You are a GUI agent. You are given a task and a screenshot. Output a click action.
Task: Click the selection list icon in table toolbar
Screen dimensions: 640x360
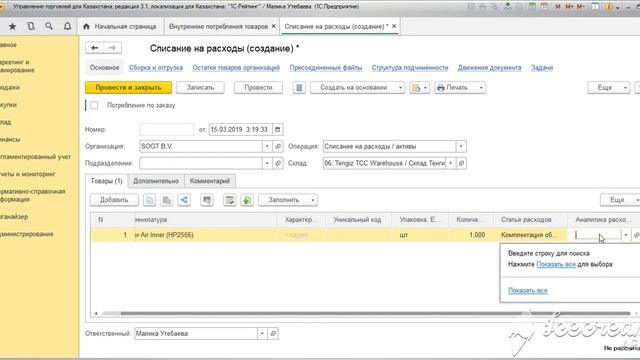pyautogui.click(x=230, y=200)
